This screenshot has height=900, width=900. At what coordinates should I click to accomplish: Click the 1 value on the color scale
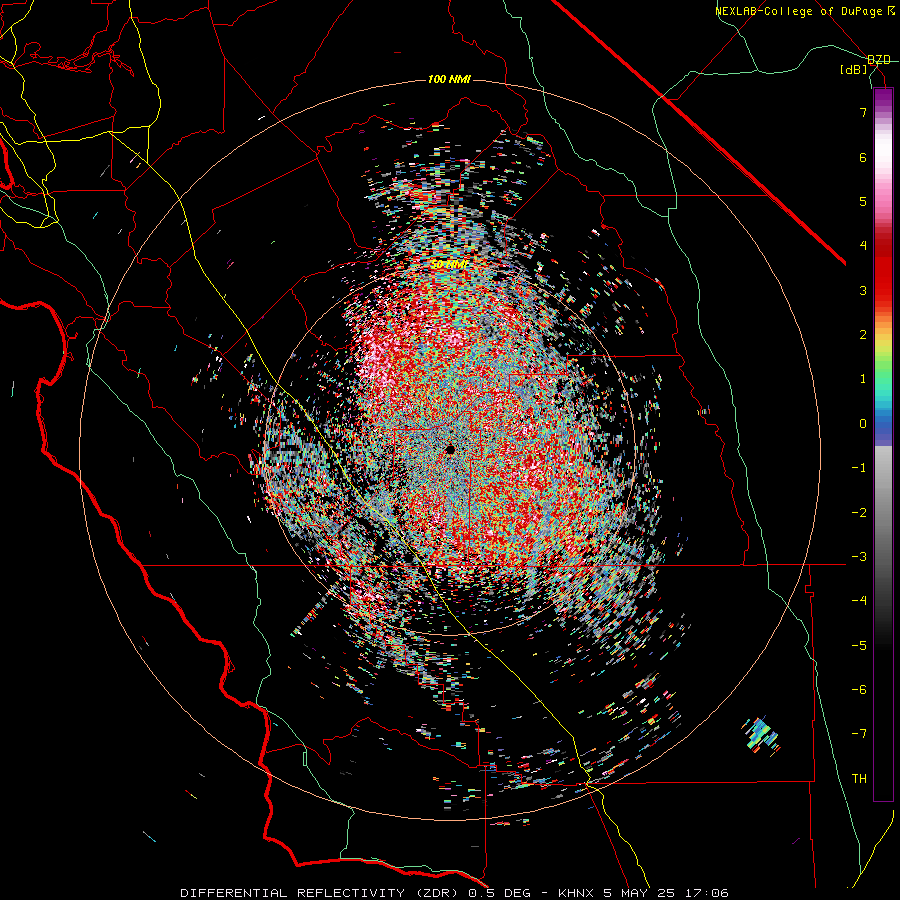pos(863,379)
